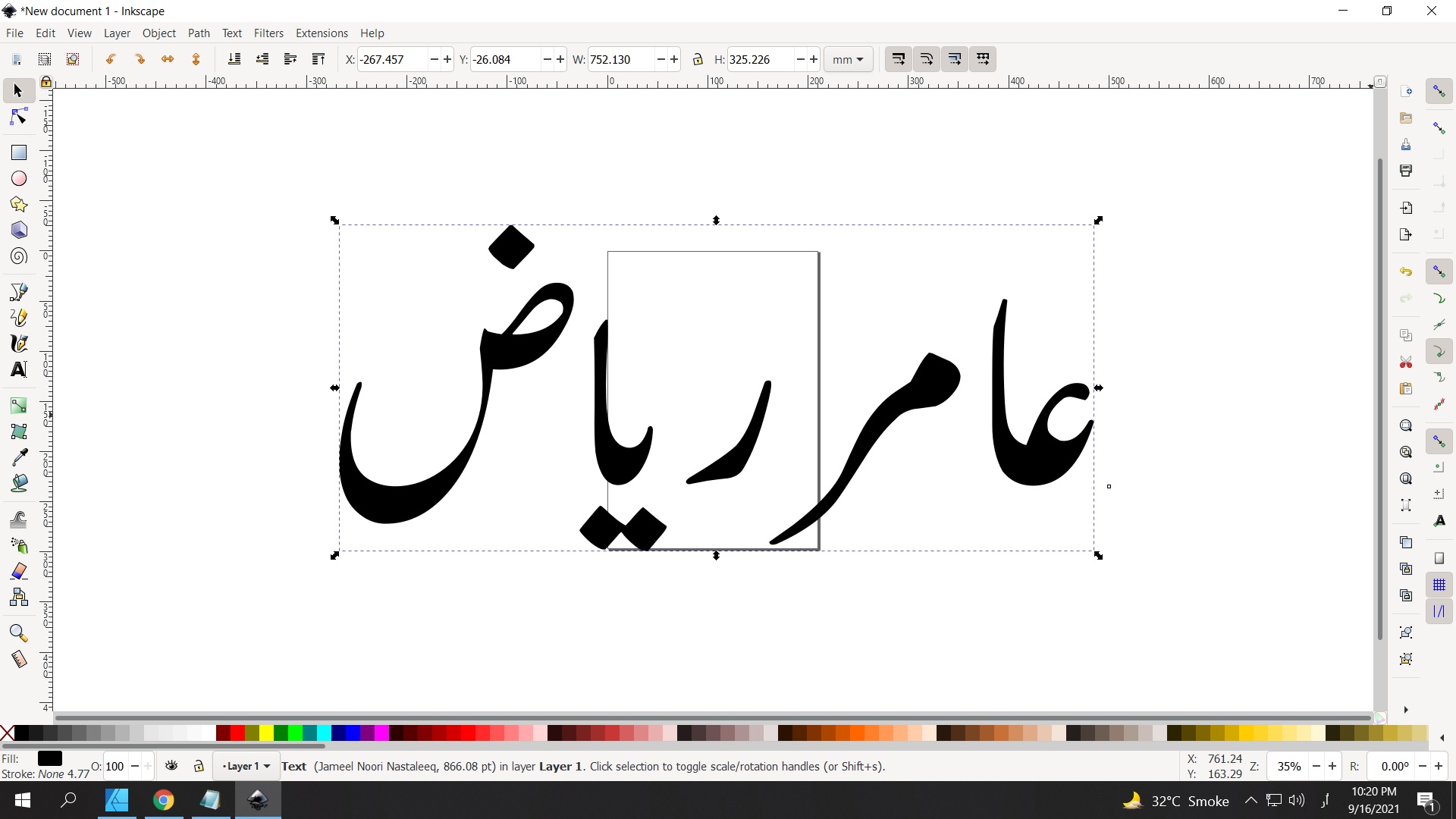
Task: Open the File menu
Action: [14, 33]
